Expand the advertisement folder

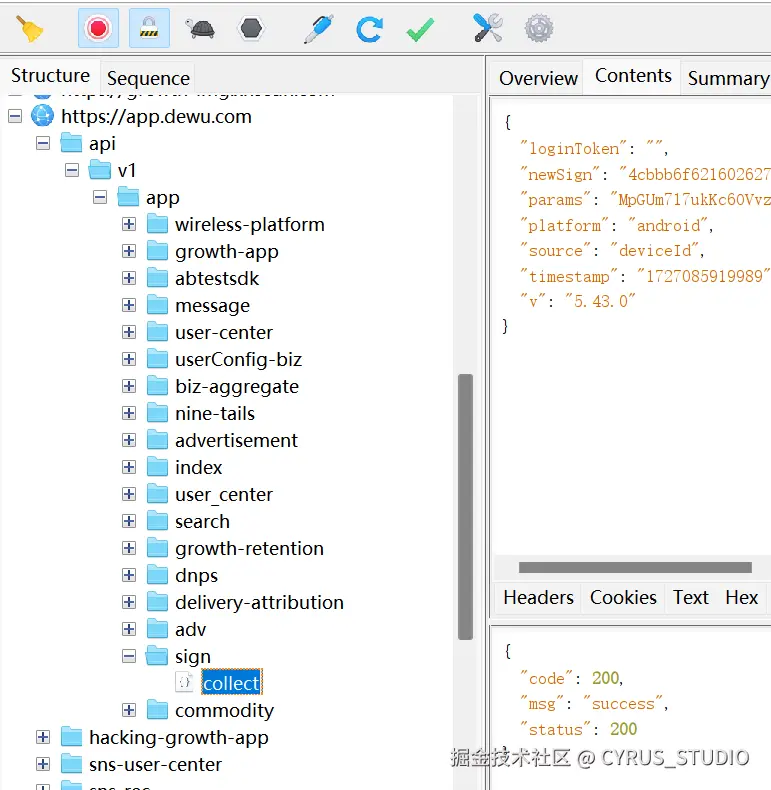(129, 440)
